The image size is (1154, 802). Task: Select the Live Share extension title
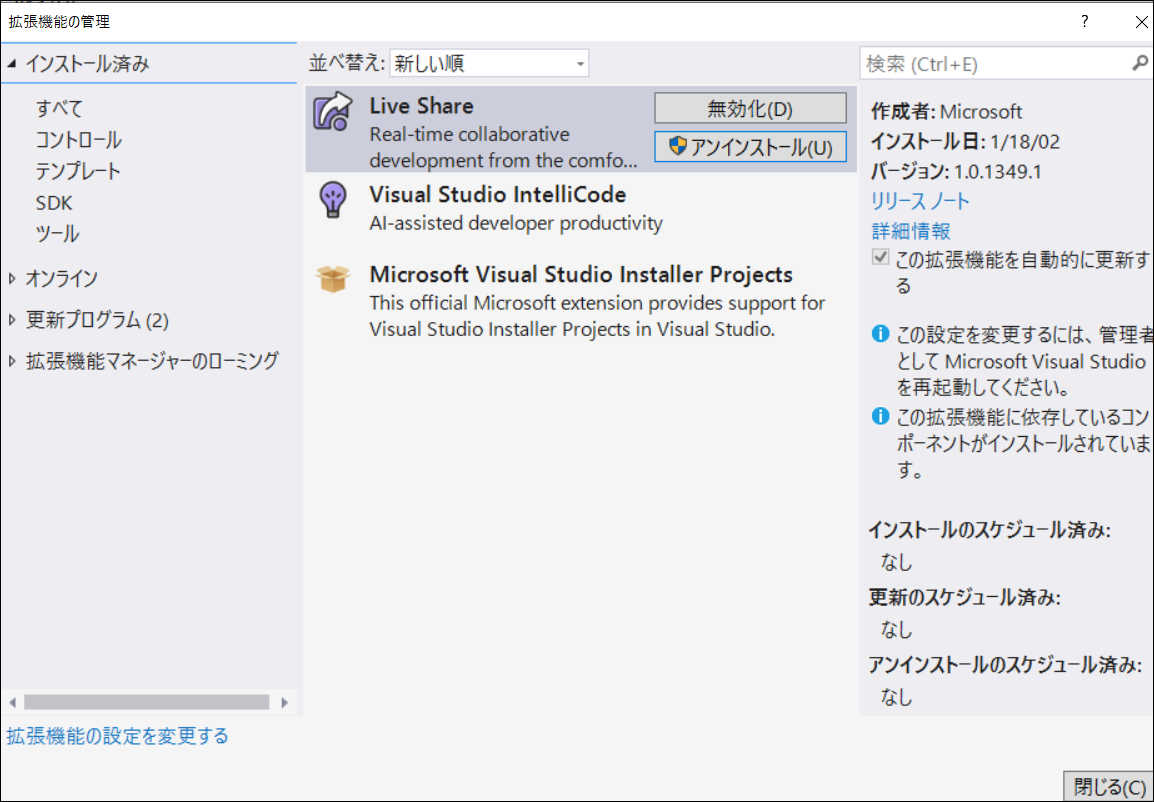pyautogui.click(x=421, y=106)
